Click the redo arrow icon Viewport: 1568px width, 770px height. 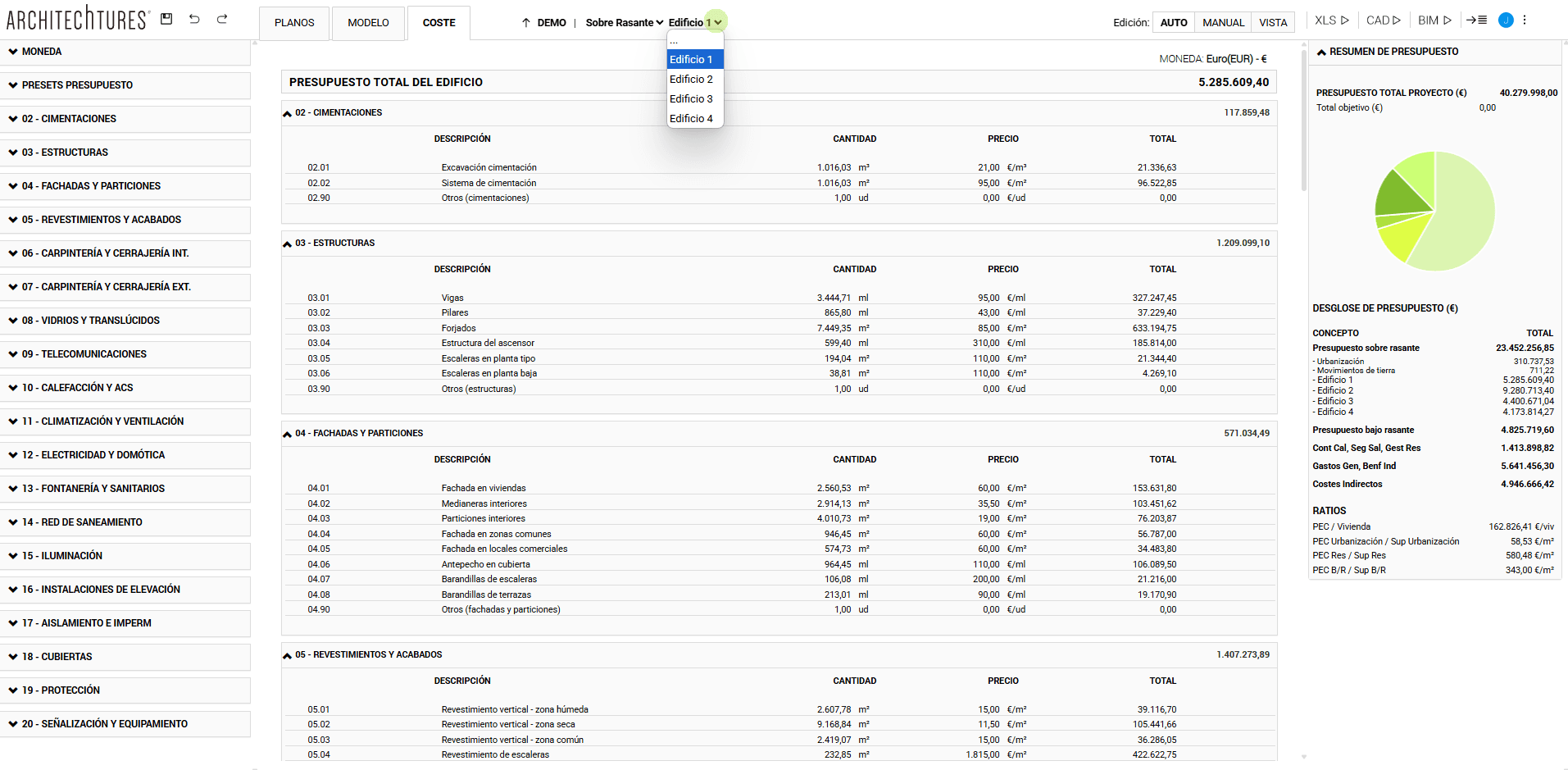click(x=222, y=19)
